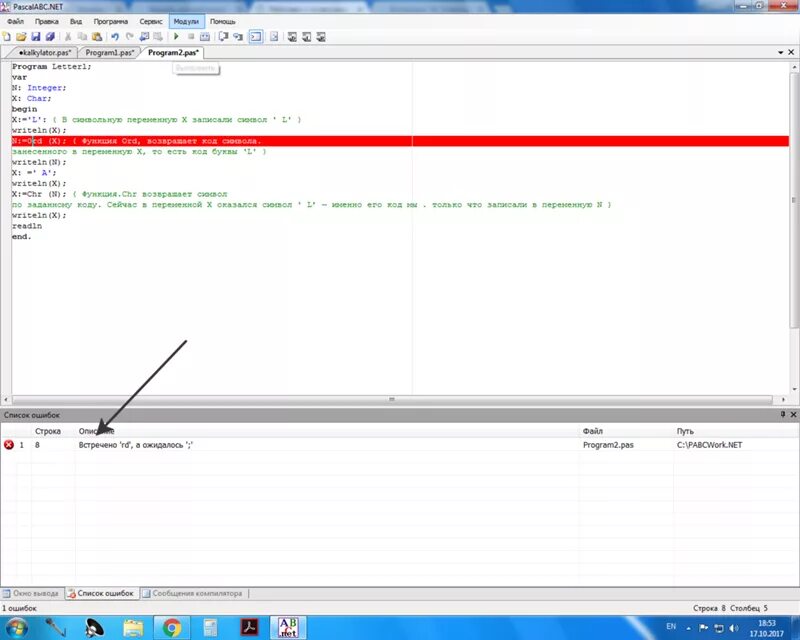Image resolution: width=800 pixels, height=640 pixels.
Task: Click the 'Строка 8 Столбец 5' status indicator
Action: [x=730, y=608]
